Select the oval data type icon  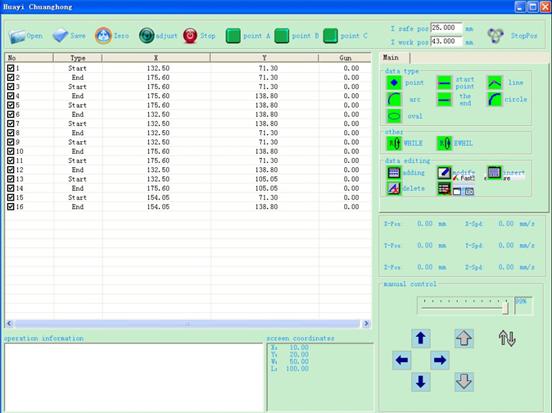[394, 116]
